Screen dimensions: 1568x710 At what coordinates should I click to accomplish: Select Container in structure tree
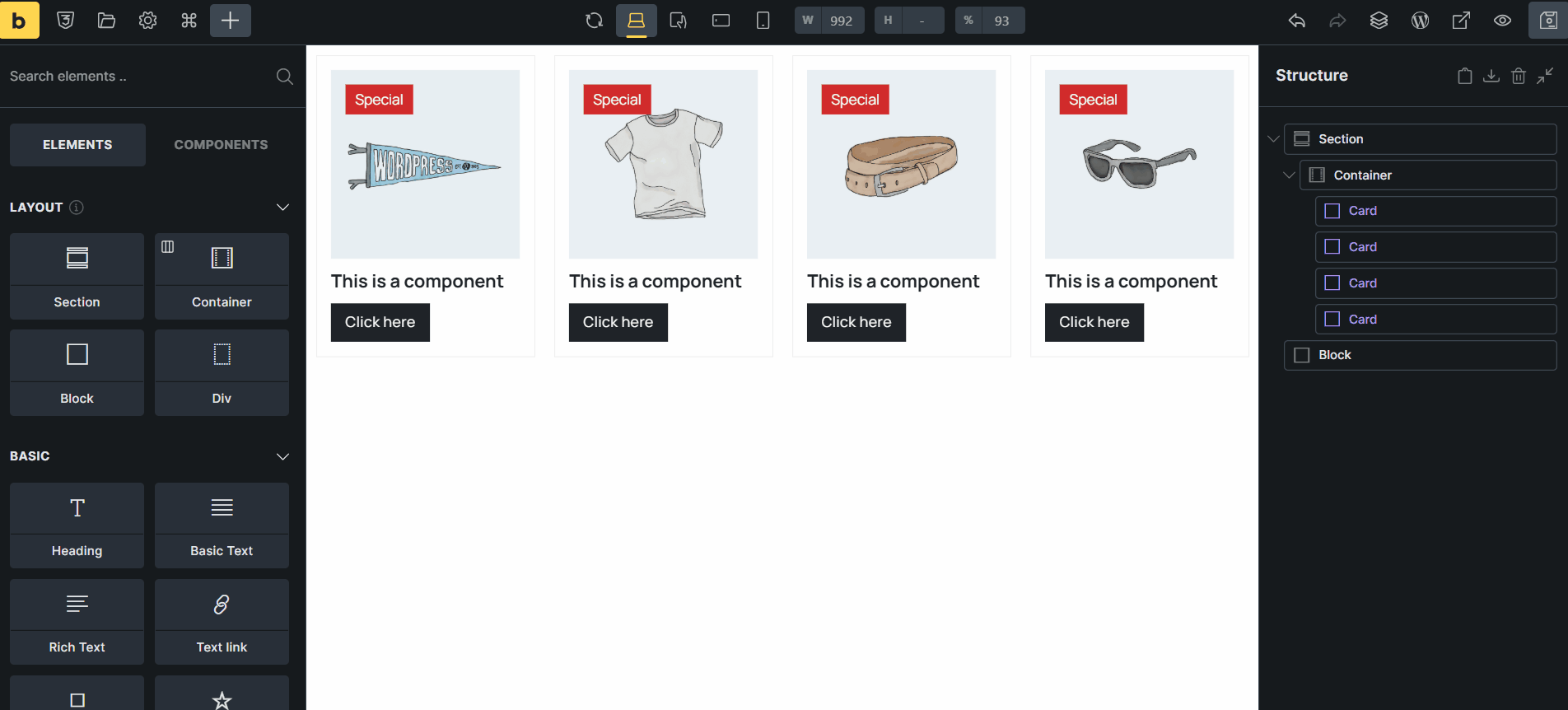point(1428,175)
